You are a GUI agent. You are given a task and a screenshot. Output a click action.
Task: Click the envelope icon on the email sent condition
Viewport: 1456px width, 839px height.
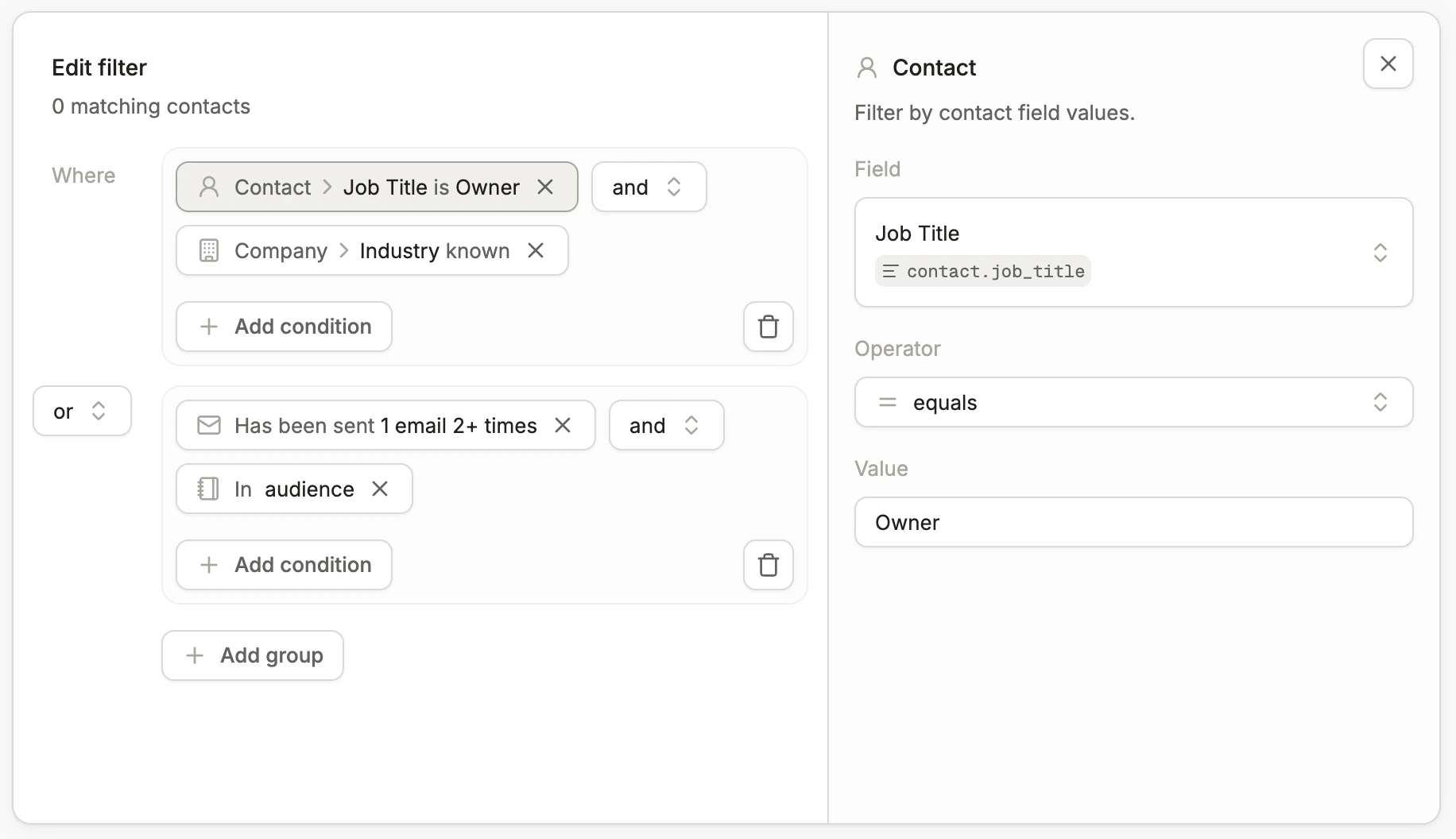pyautogui.click(x=209, y=425)
